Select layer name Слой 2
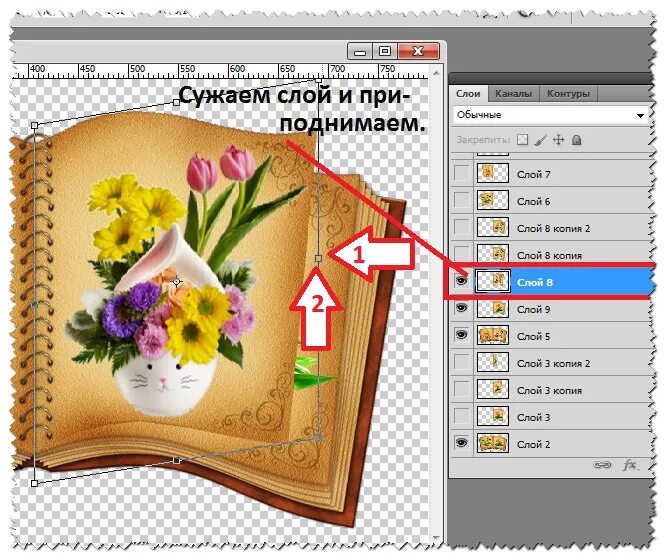Screen dimensions: 666x559 pos(533,444)
